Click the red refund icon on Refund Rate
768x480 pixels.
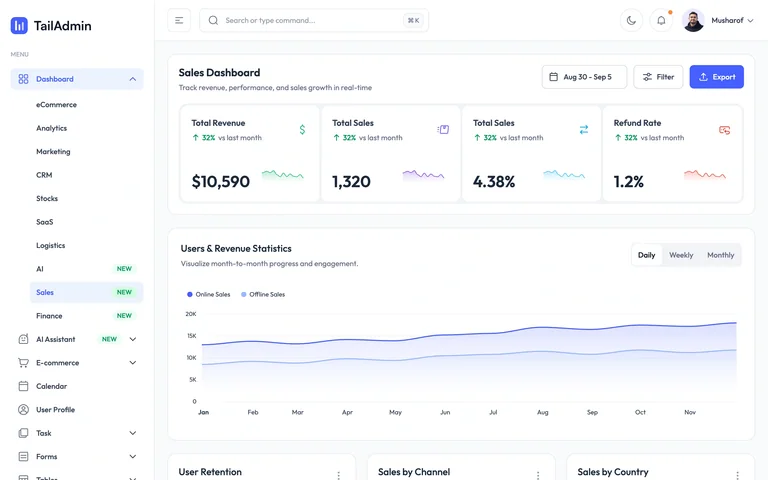[x=724, y=130]
